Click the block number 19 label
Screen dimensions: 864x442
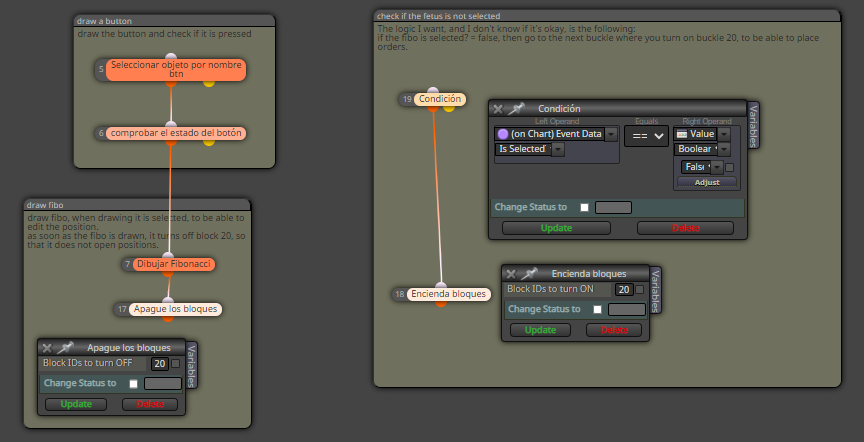(407, 100)
